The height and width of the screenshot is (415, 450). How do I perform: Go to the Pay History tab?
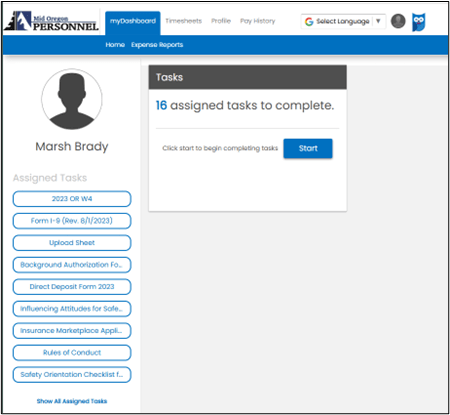(x=258, y=21)
